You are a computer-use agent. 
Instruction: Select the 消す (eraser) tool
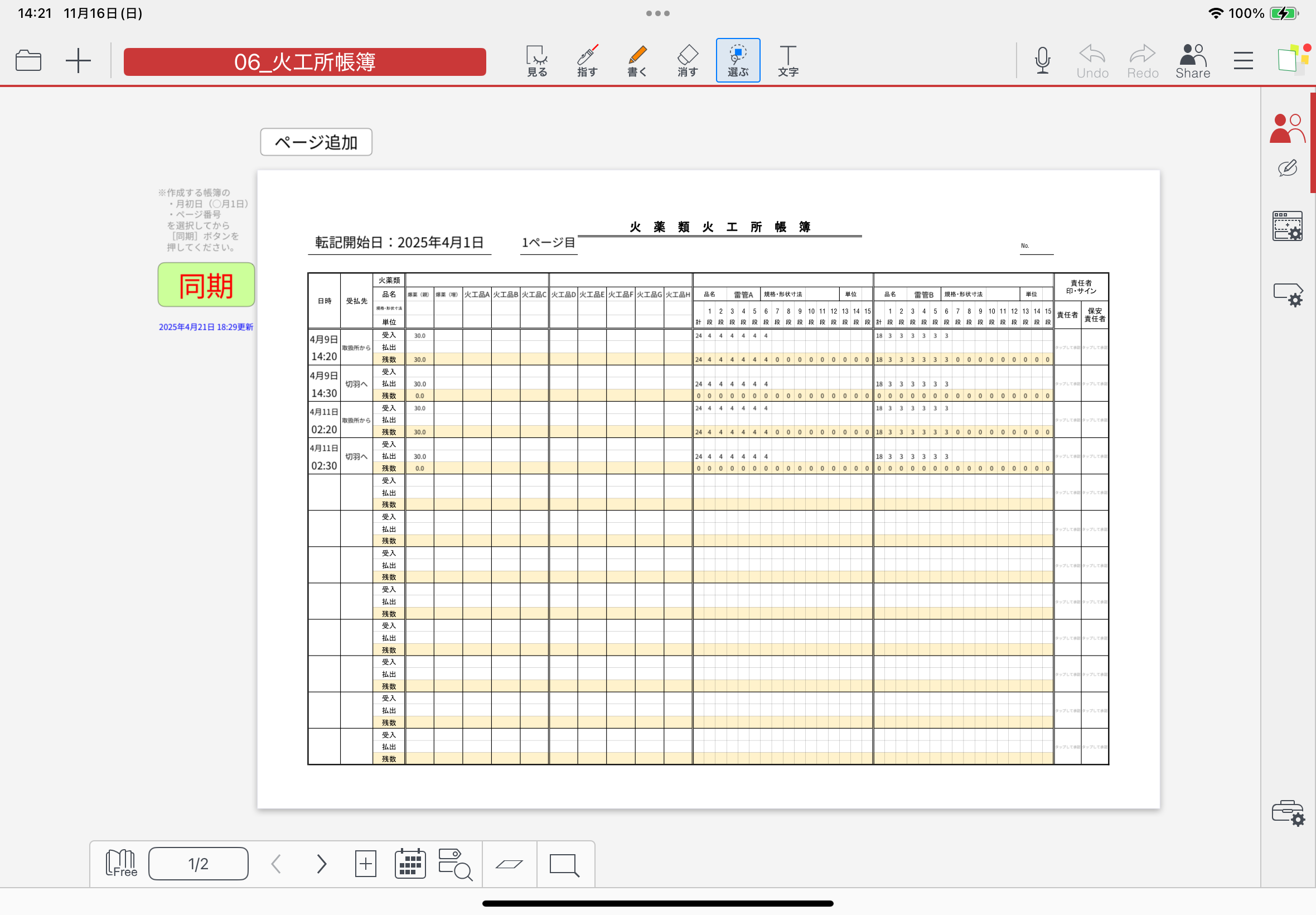(688, 60)
